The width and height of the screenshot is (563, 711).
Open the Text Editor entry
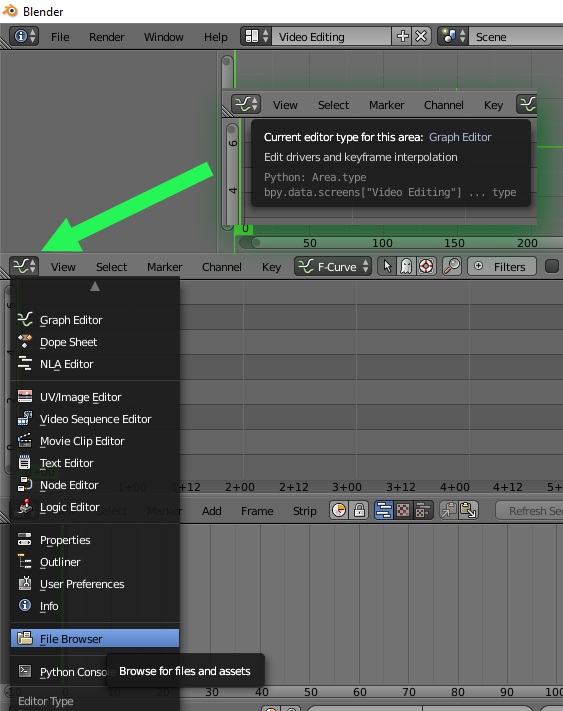point(95,463)
